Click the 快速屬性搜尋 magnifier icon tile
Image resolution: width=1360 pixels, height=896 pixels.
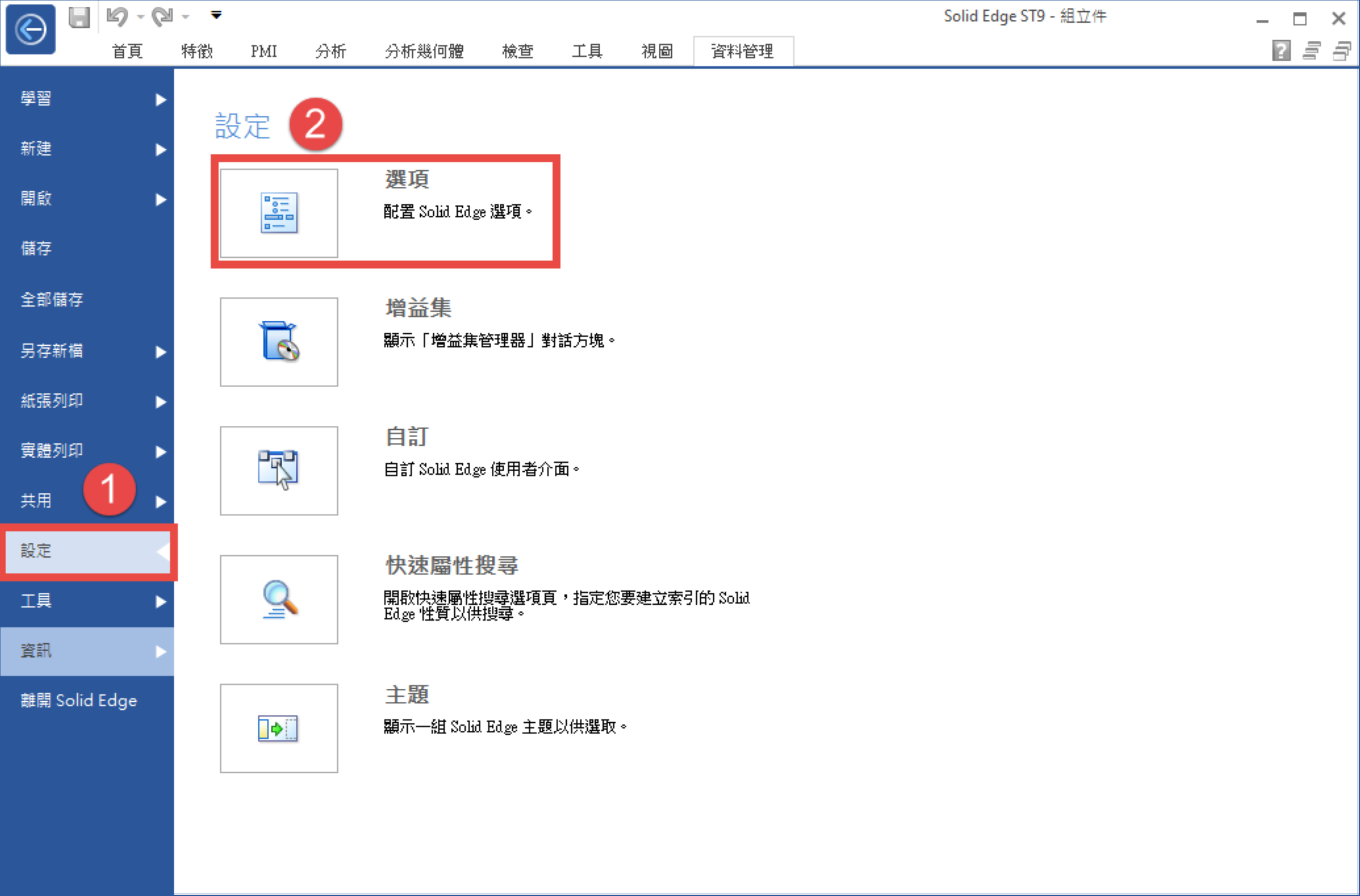279,600
